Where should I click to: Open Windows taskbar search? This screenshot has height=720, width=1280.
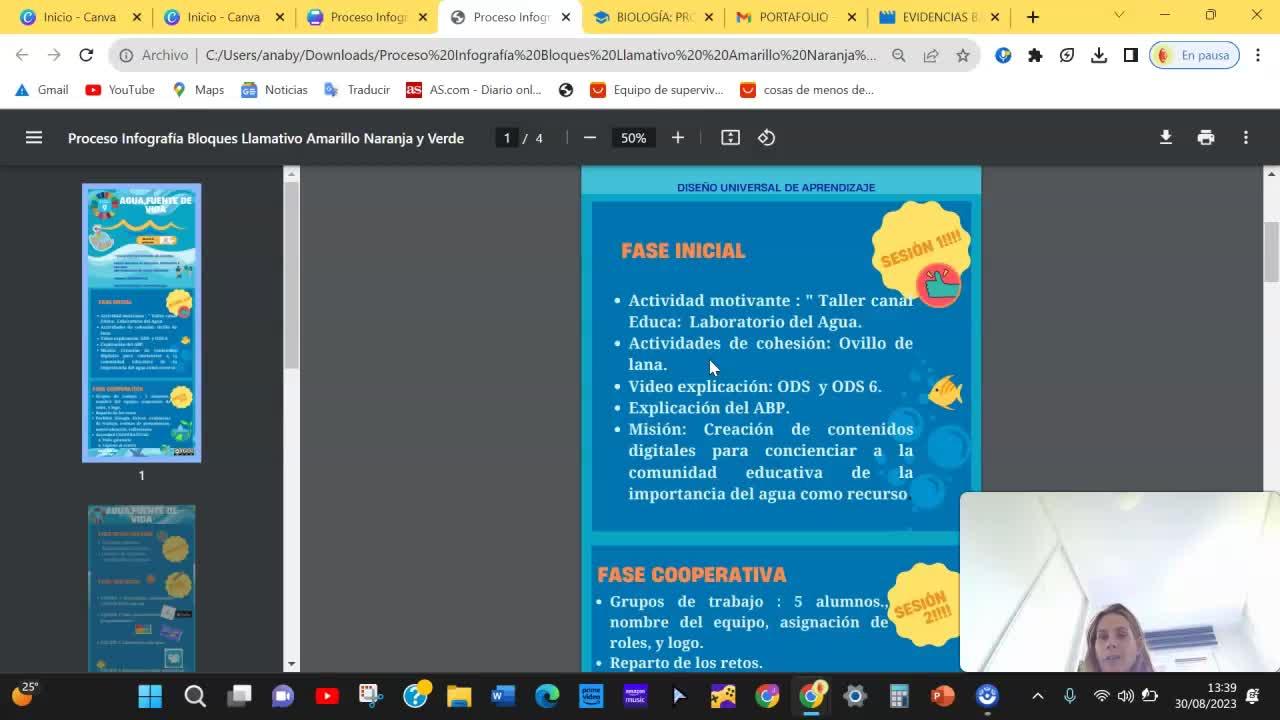(x=195, y=696)
